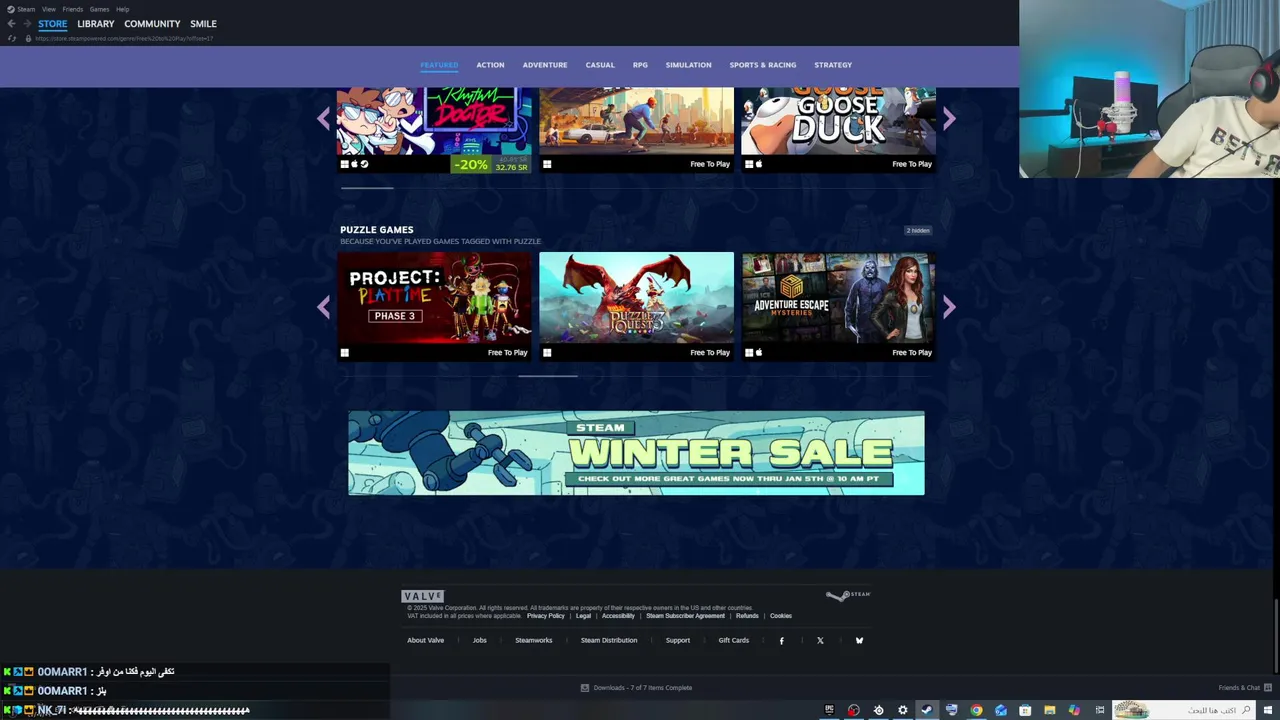Open File Explorer from the taskbar
Image resolution: width=1280 pixels, height=720 pixels.
pyautogui.click(x=1049, y=710)
